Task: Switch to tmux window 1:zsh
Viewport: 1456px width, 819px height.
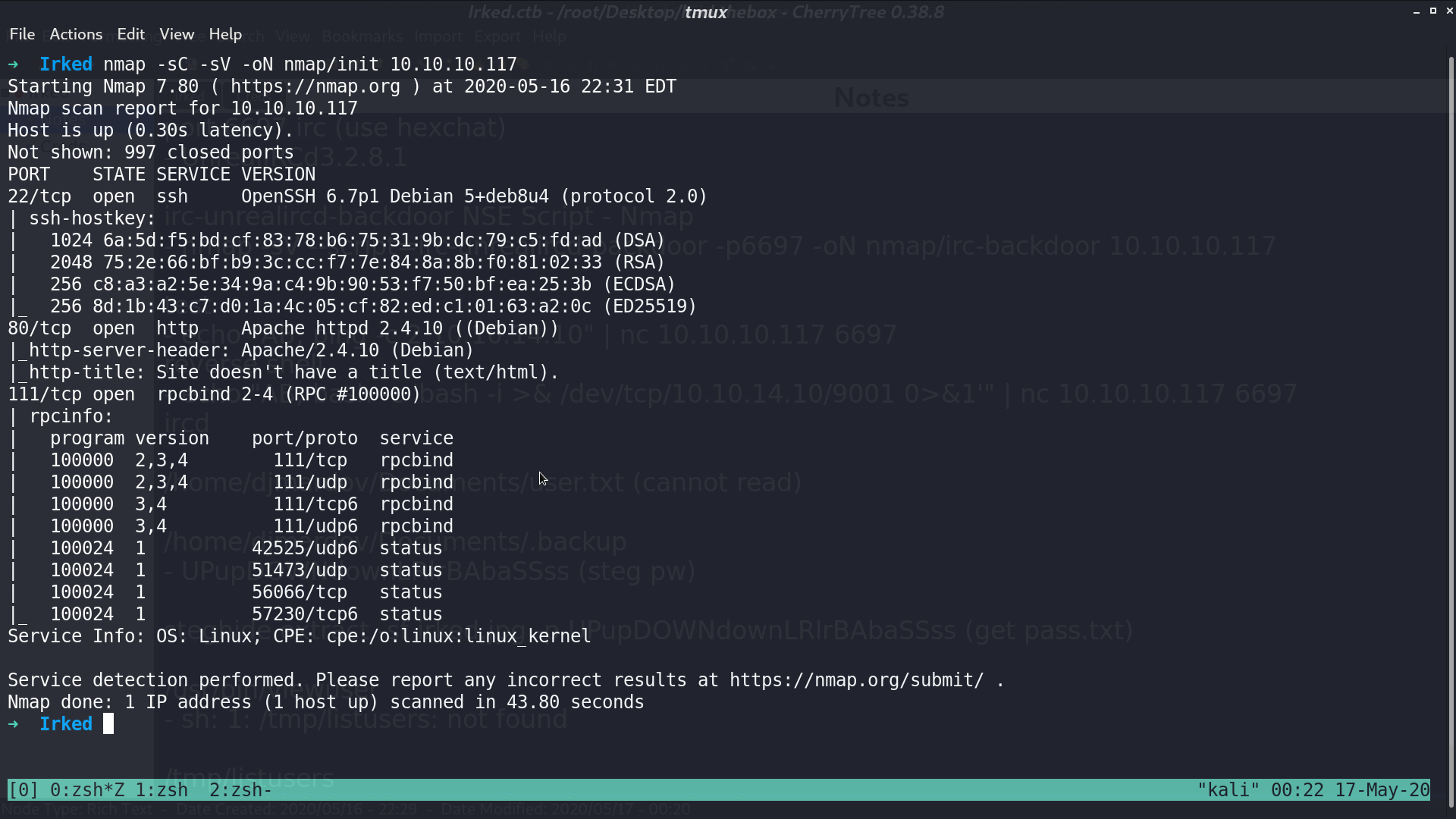Action: 162,790
